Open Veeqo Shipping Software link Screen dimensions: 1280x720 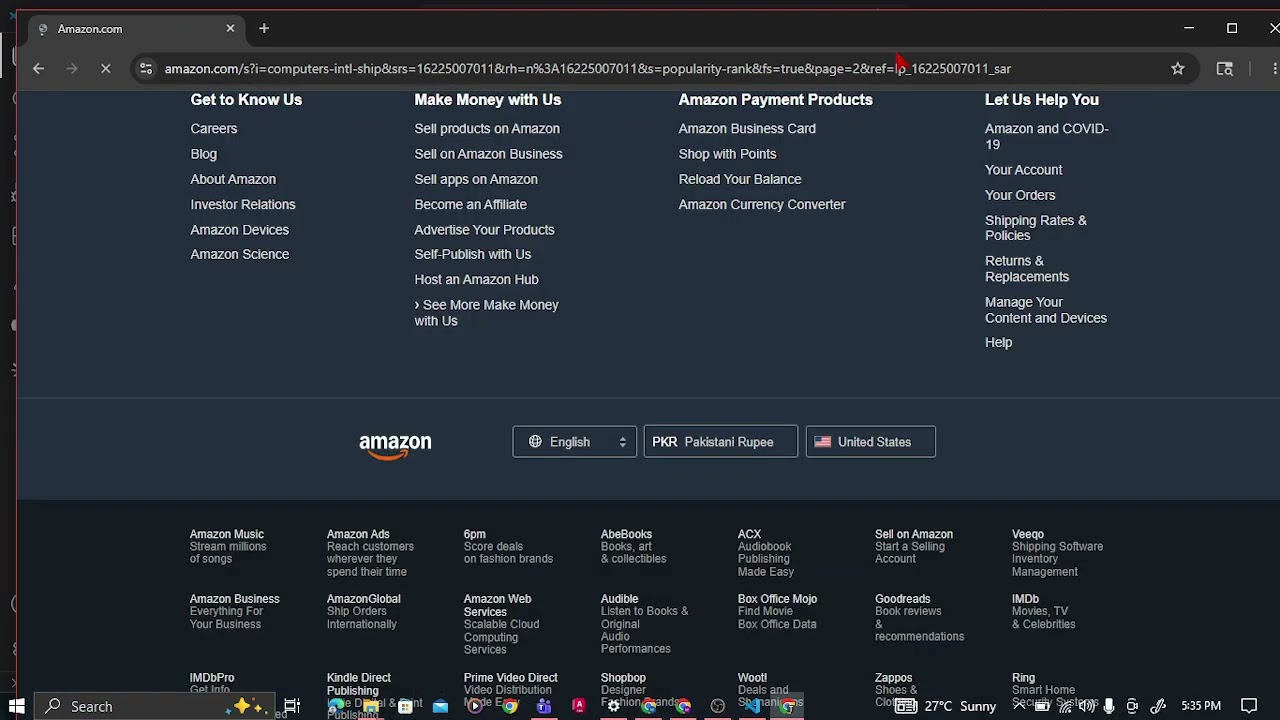1057,553
